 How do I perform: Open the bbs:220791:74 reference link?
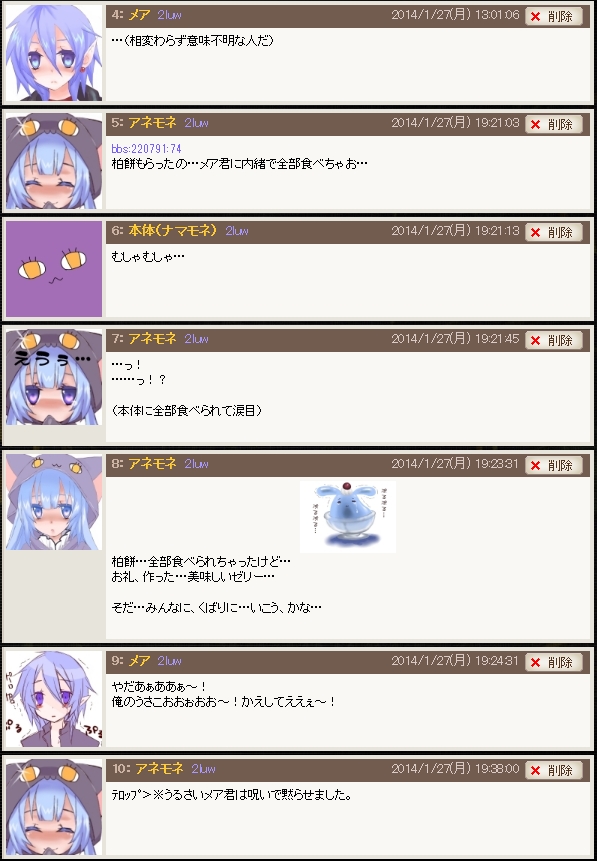click(146, 149)
